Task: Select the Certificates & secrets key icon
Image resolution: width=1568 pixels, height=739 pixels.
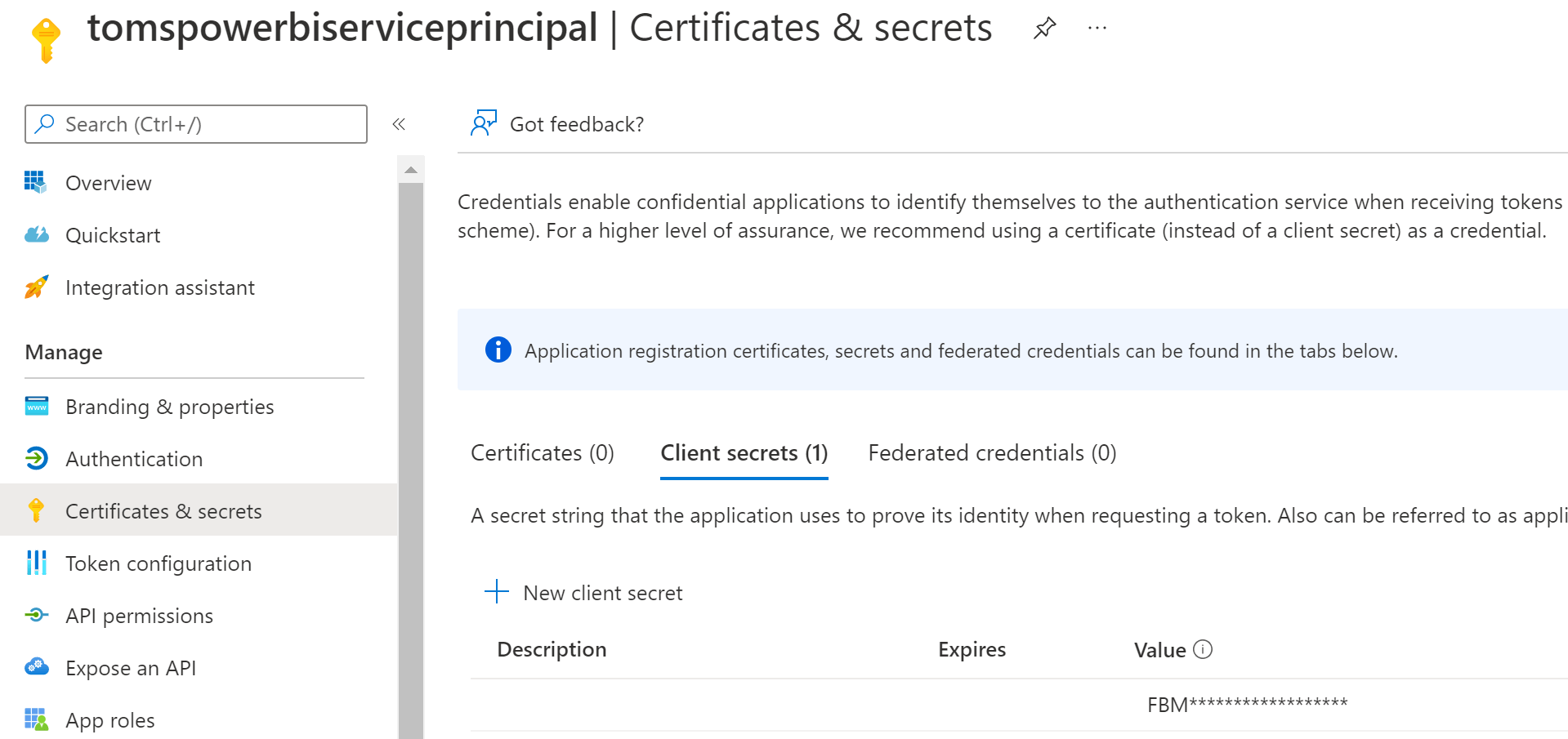Action: pyautogui.click(x=37, y=510)
